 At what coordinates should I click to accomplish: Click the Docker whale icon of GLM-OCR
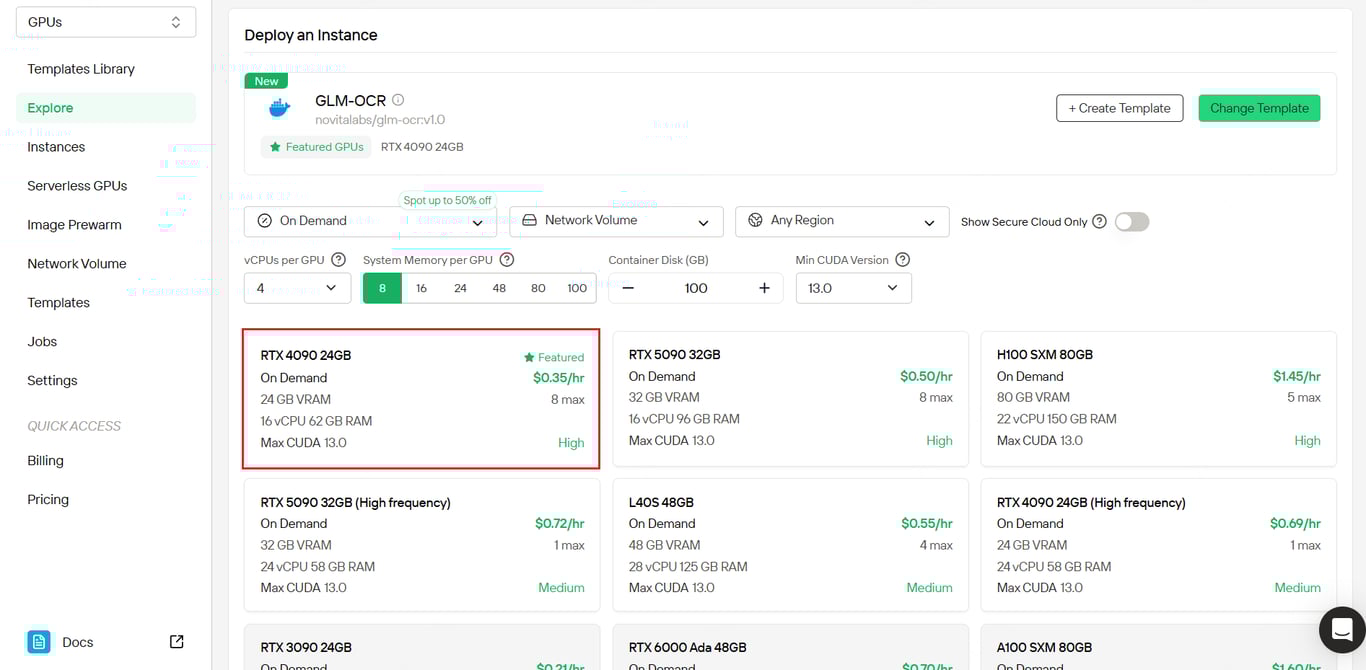pos(279,108)
